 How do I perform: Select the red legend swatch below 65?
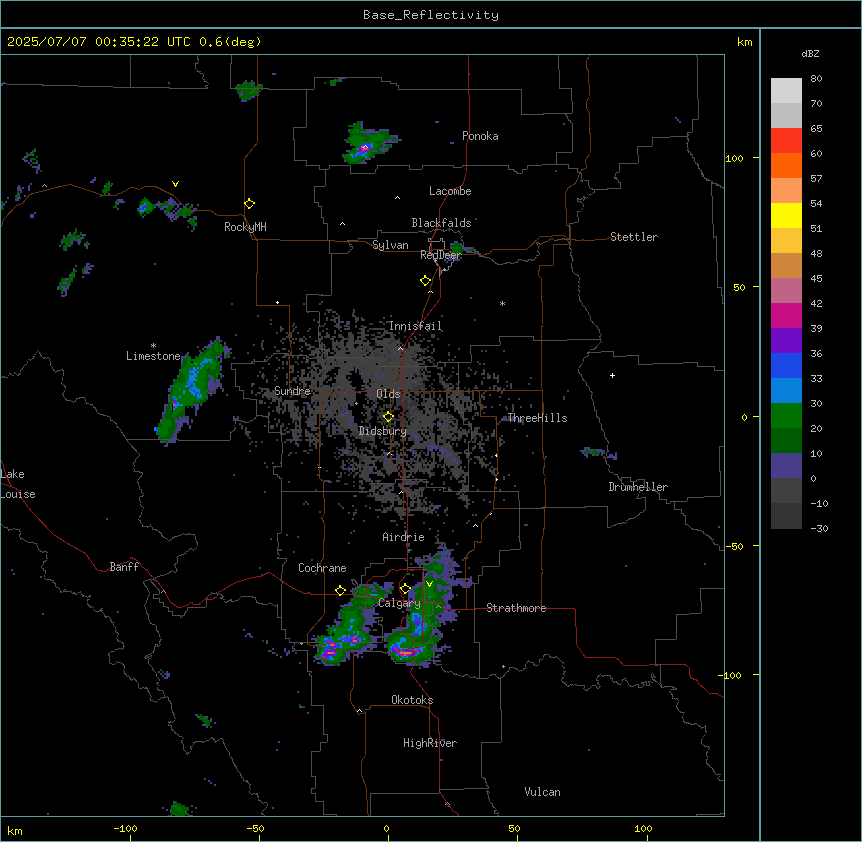click(x=786, y=141)
